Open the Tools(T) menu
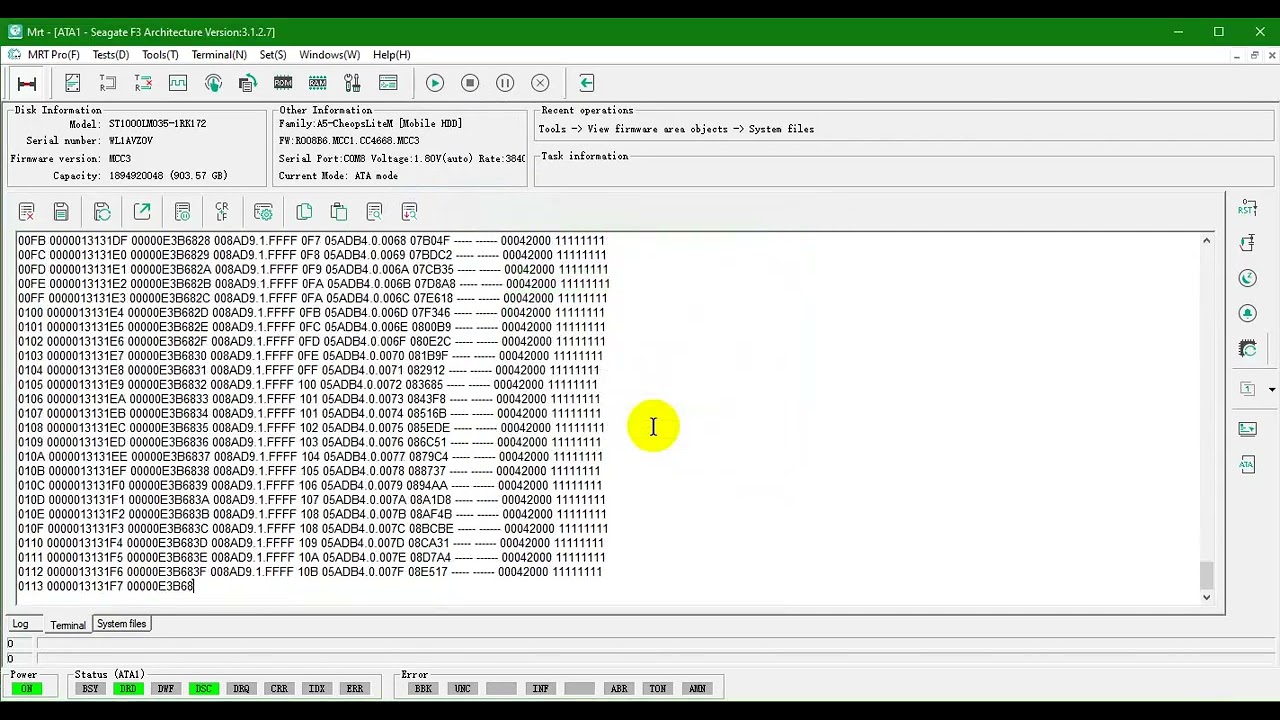The width and height of the screenshot is (1280, 720). (160, 55)
